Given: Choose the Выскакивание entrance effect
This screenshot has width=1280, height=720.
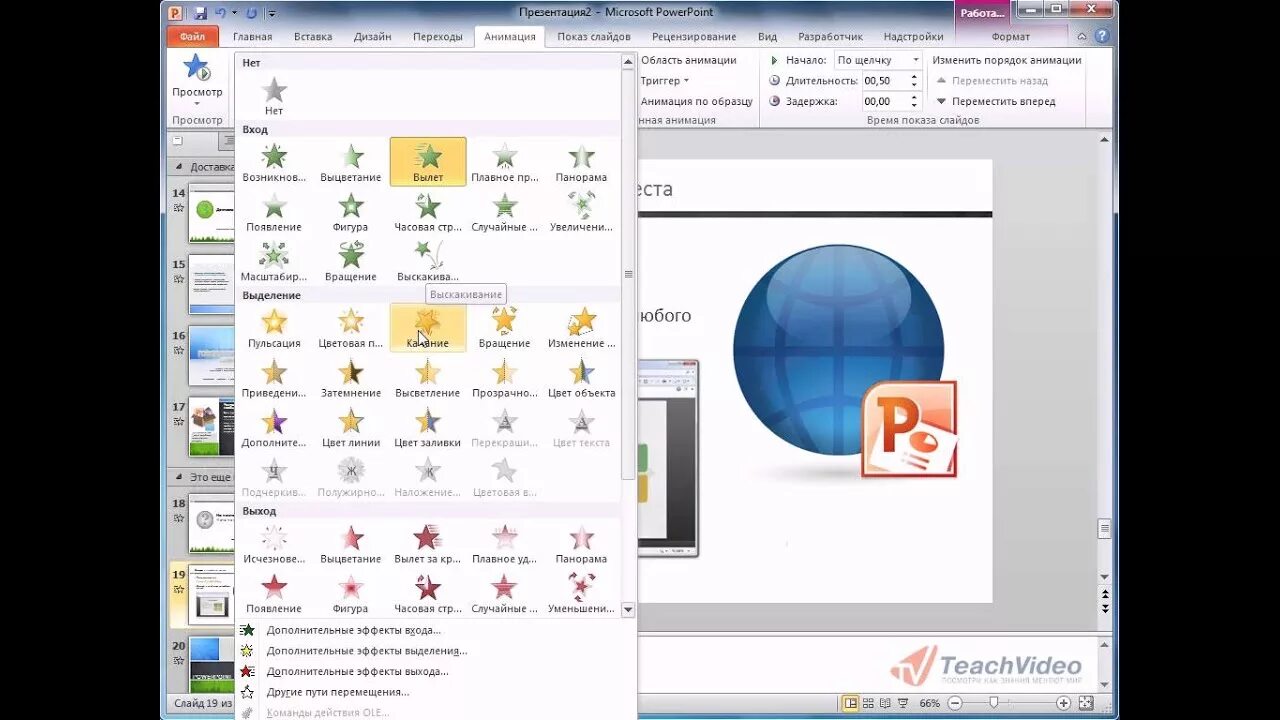Looking at the screenshot, I should tap(428, 261).
